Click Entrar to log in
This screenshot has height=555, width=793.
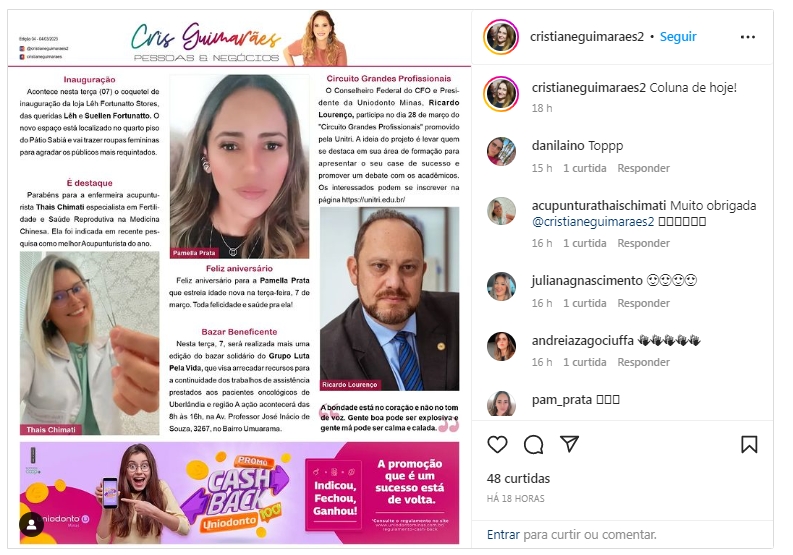click(503, 534)
